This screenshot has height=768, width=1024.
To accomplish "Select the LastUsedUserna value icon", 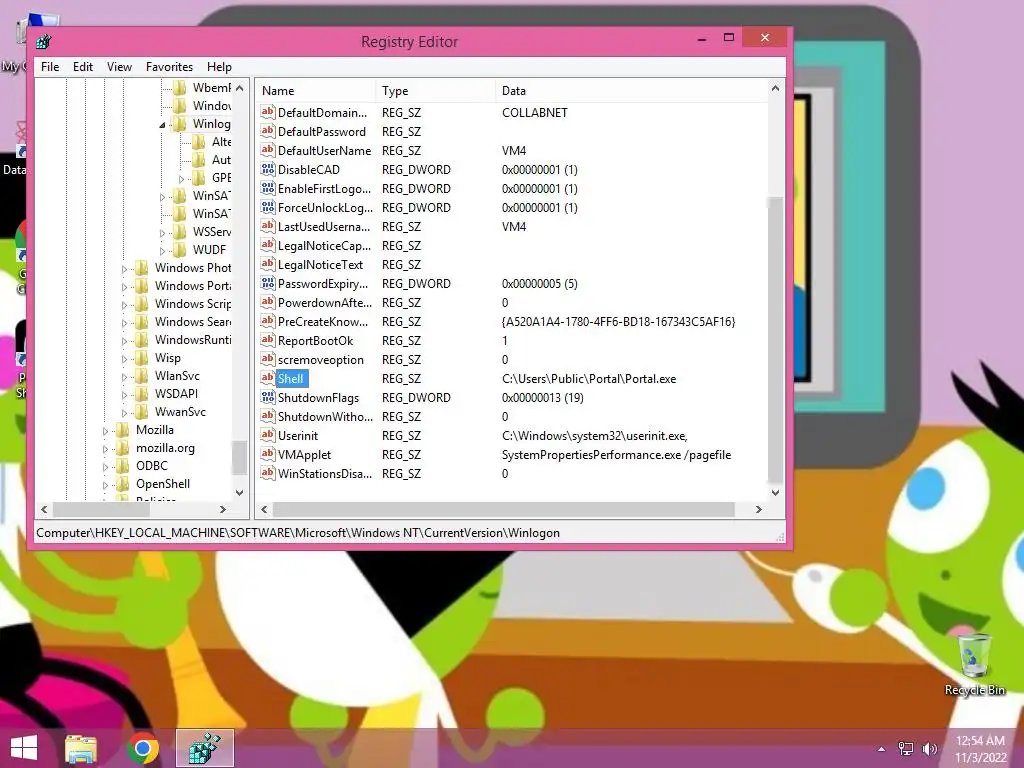I will tap(268, 226).
